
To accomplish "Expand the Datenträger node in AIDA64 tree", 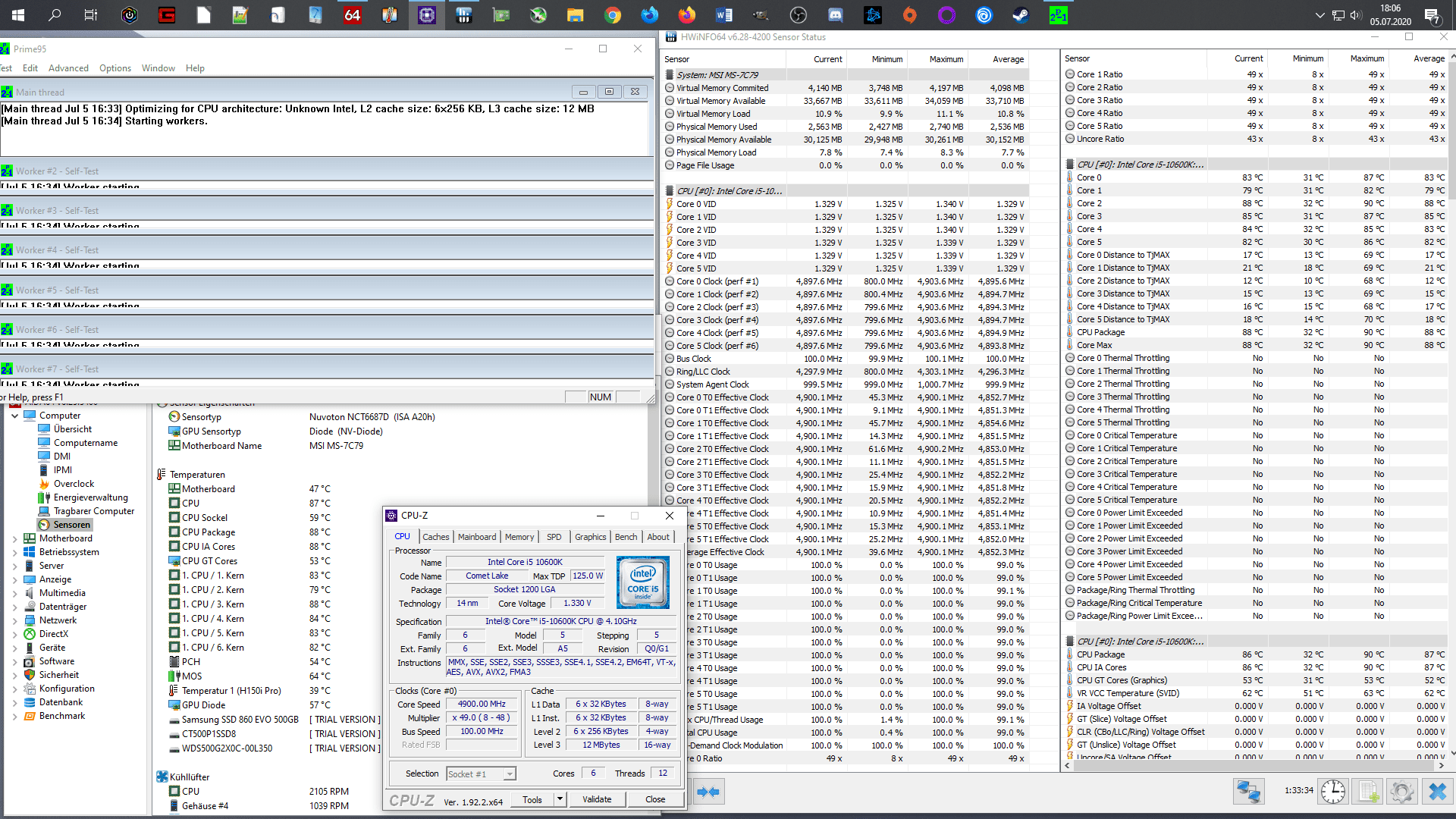I will (x=14, y=607).
